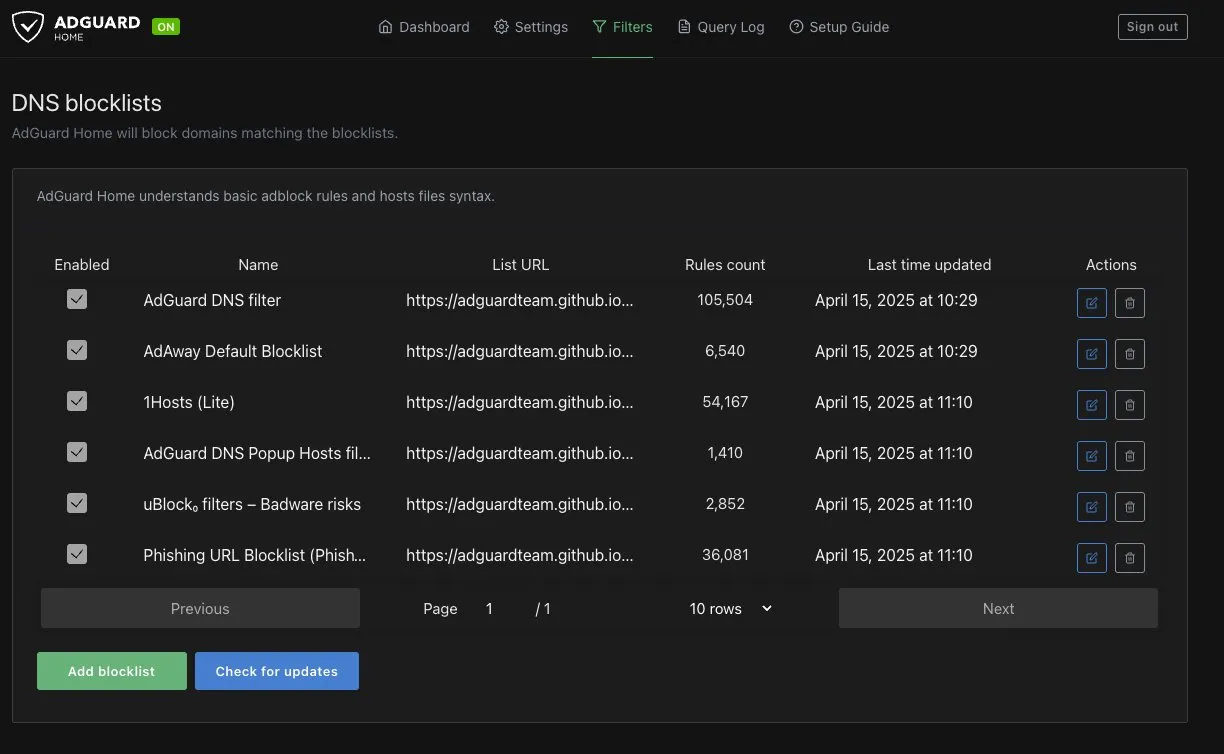Screen dimensions: 1224x754
Task: Change rows shown from 10 rows menu
Action: (x=715, y=608)
